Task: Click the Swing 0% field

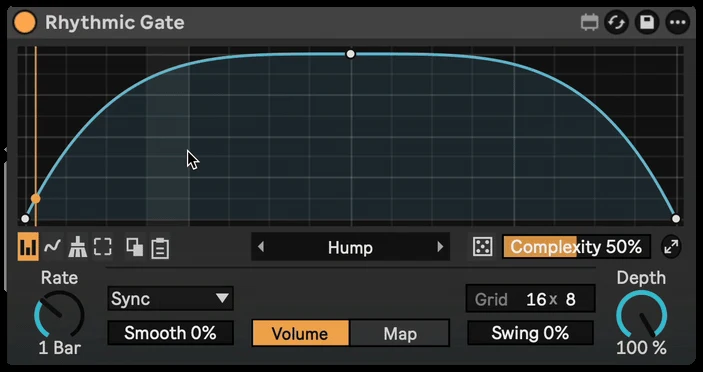Action: [x=530, y=333]
